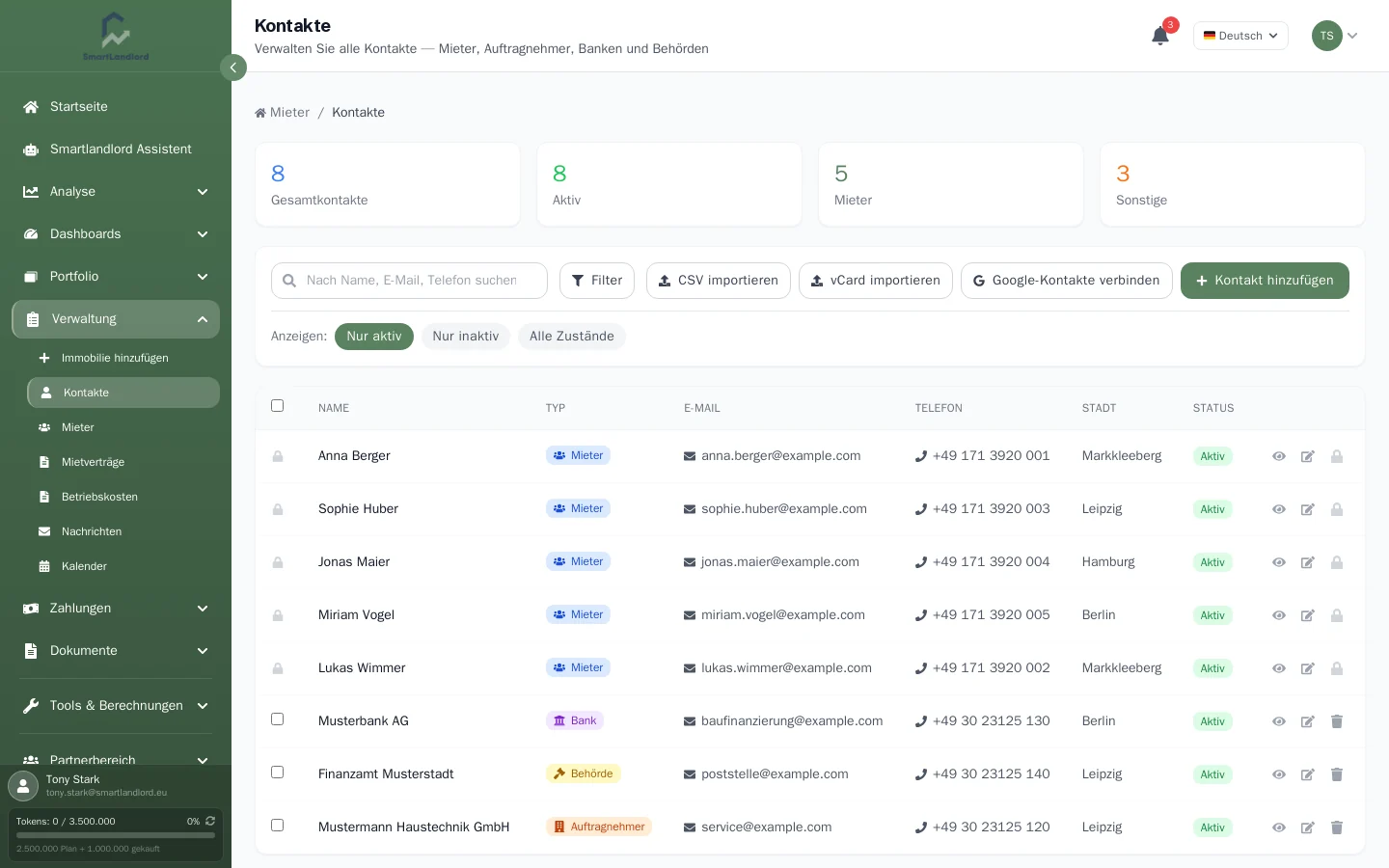
Task: Switch filter to Nur inaktiv
Action: coord(466,337)
